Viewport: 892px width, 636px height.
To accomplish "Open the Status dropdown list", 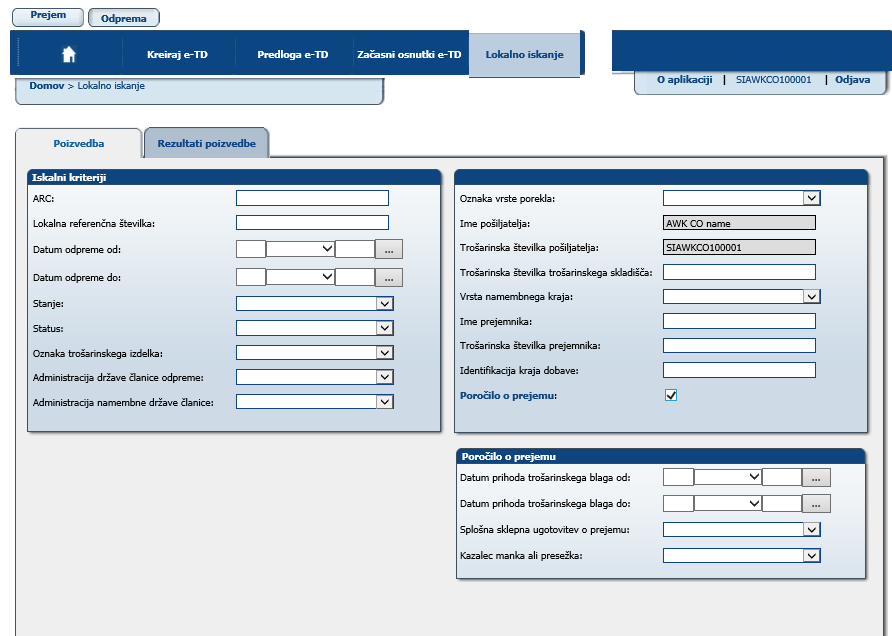I will tap(315, 328).
